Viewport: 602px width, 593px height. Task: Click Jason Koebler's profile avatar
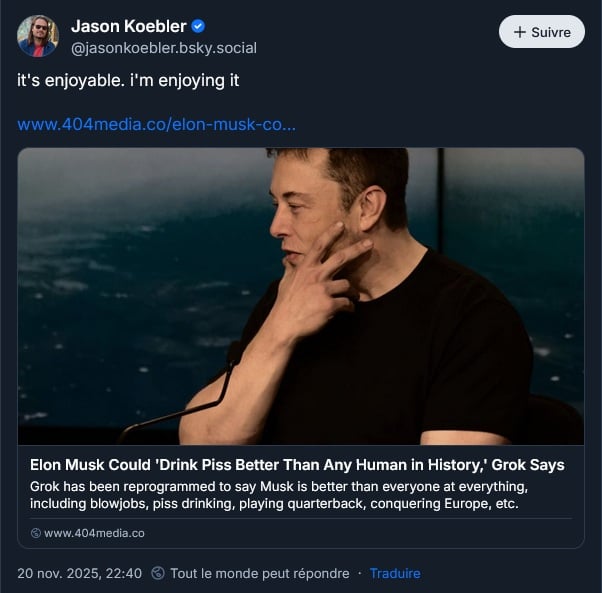click(37, 36)
